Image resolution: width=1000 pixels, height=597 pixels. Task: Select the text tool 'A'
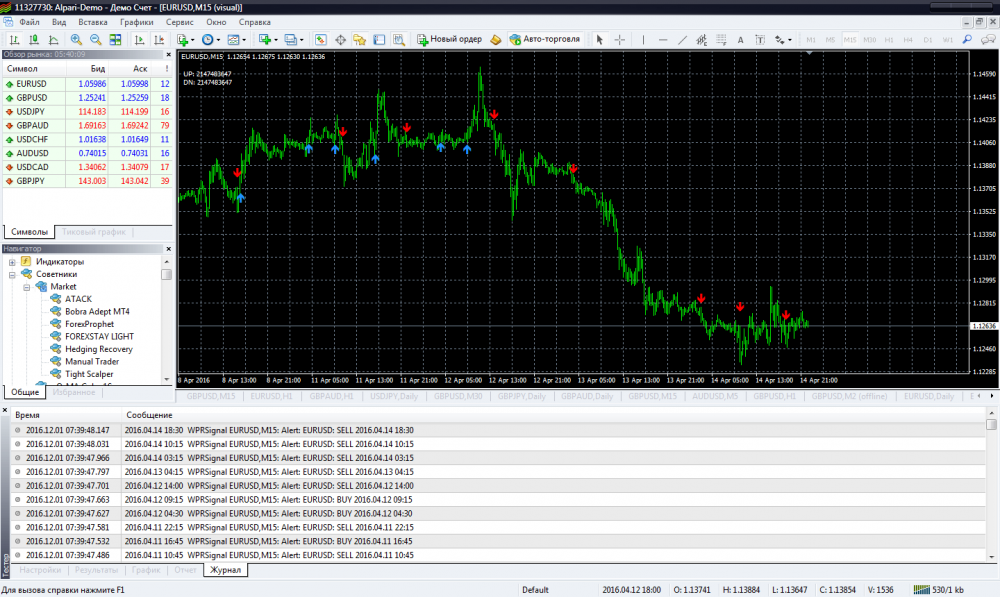(x=740, y=40)
